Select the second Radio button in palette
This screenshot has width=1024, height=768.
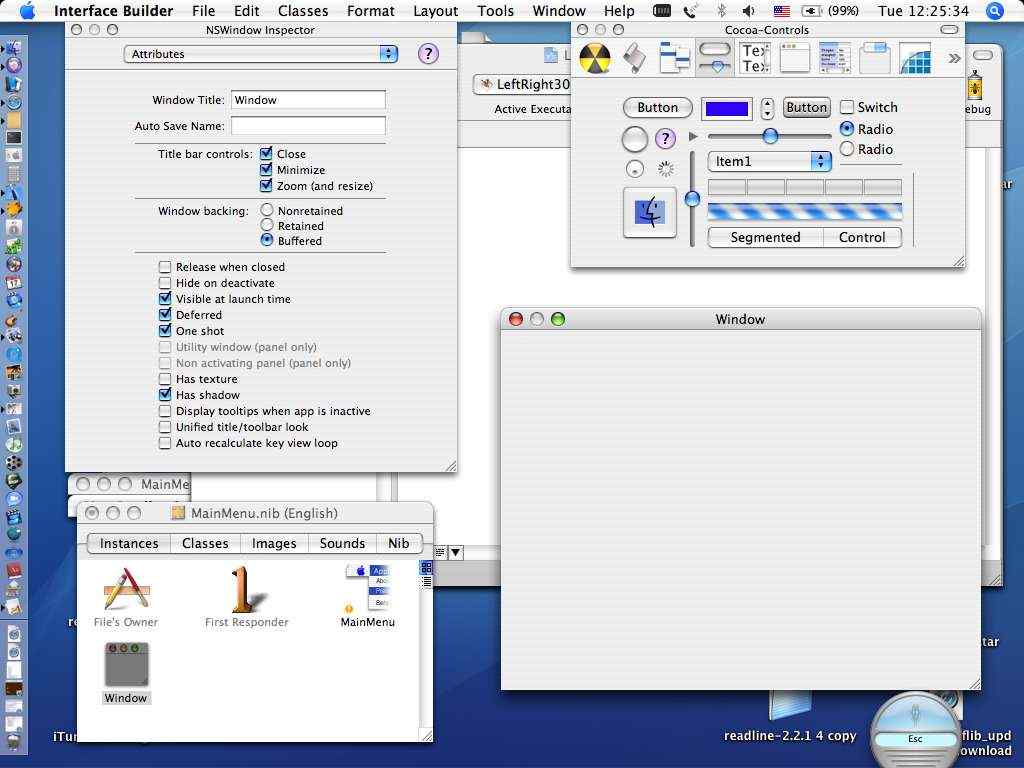point(847,149)
